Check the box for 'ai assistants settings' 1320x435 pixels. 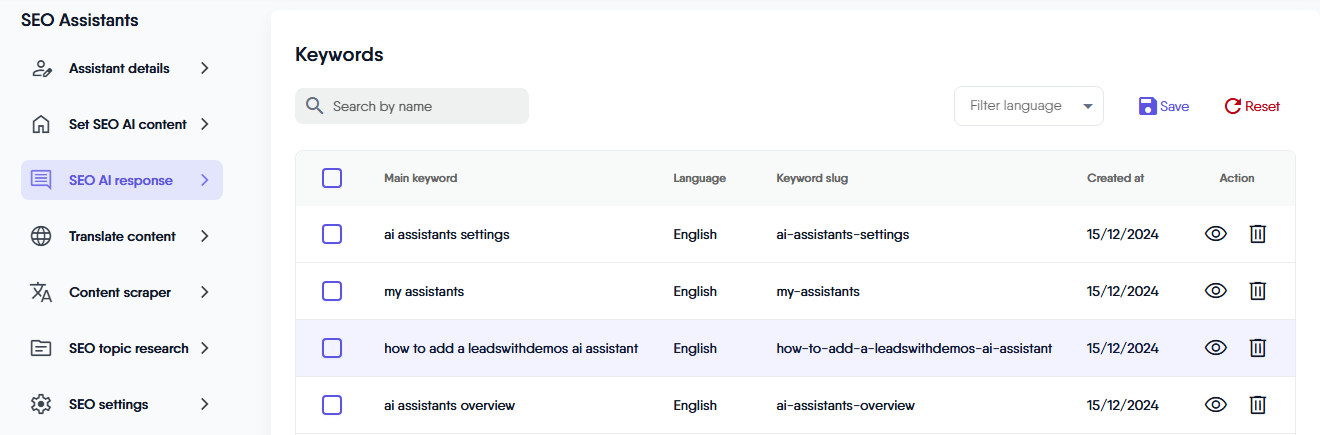[x=332, y=234]
